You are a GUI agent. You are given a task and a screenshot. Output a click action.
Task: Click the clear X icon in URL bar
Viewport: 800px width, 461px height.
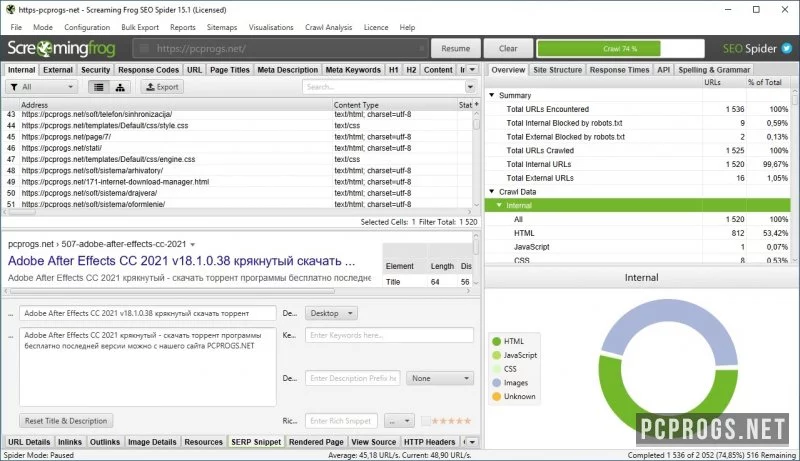click(x=421, y=48)
